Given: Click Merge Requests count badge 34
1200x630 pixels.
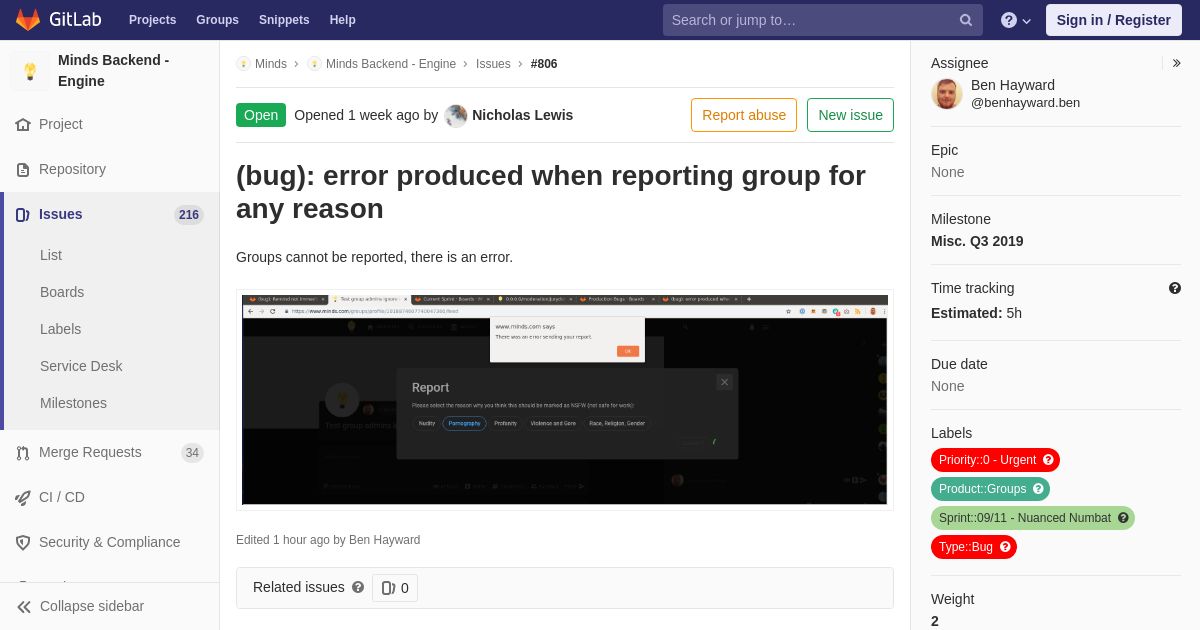Looking at the screenshot, I should click(x=192, y=452).
